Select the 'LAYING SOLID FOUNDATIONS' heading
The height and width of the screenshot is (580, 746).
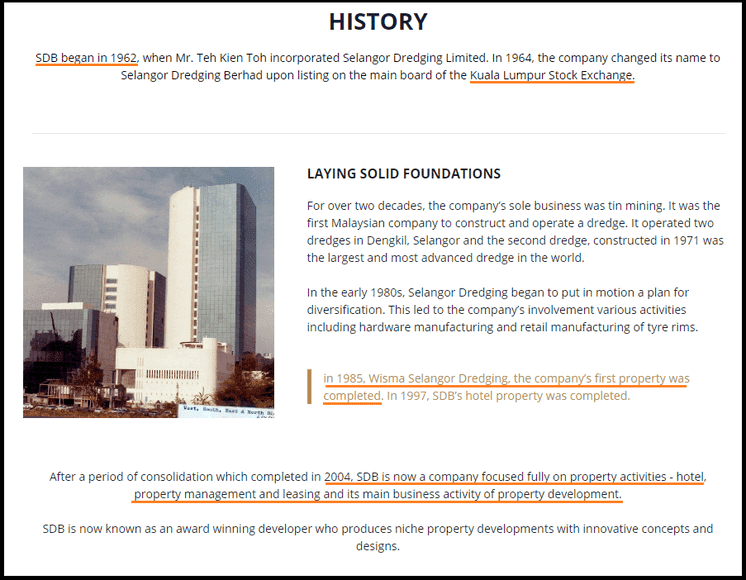[x=403, y=174]
